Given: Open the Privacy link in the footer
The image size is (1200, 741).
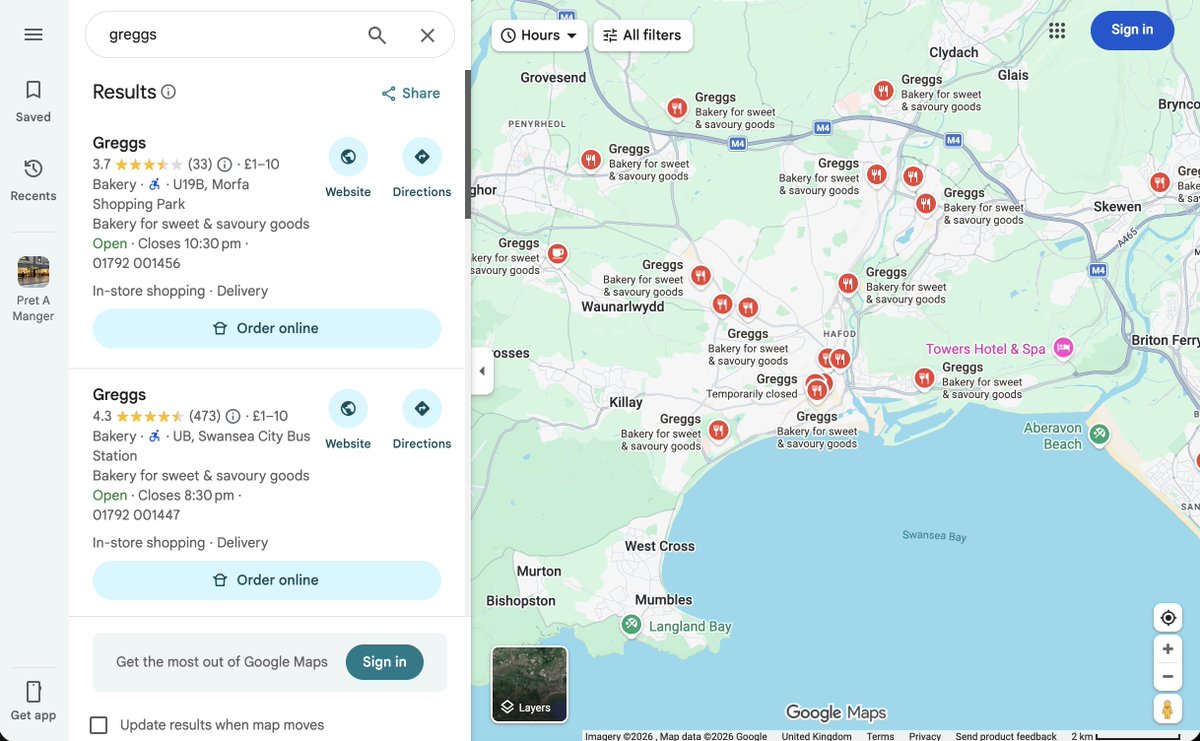Looking at the screenshot, I should (x=925, y=736).
